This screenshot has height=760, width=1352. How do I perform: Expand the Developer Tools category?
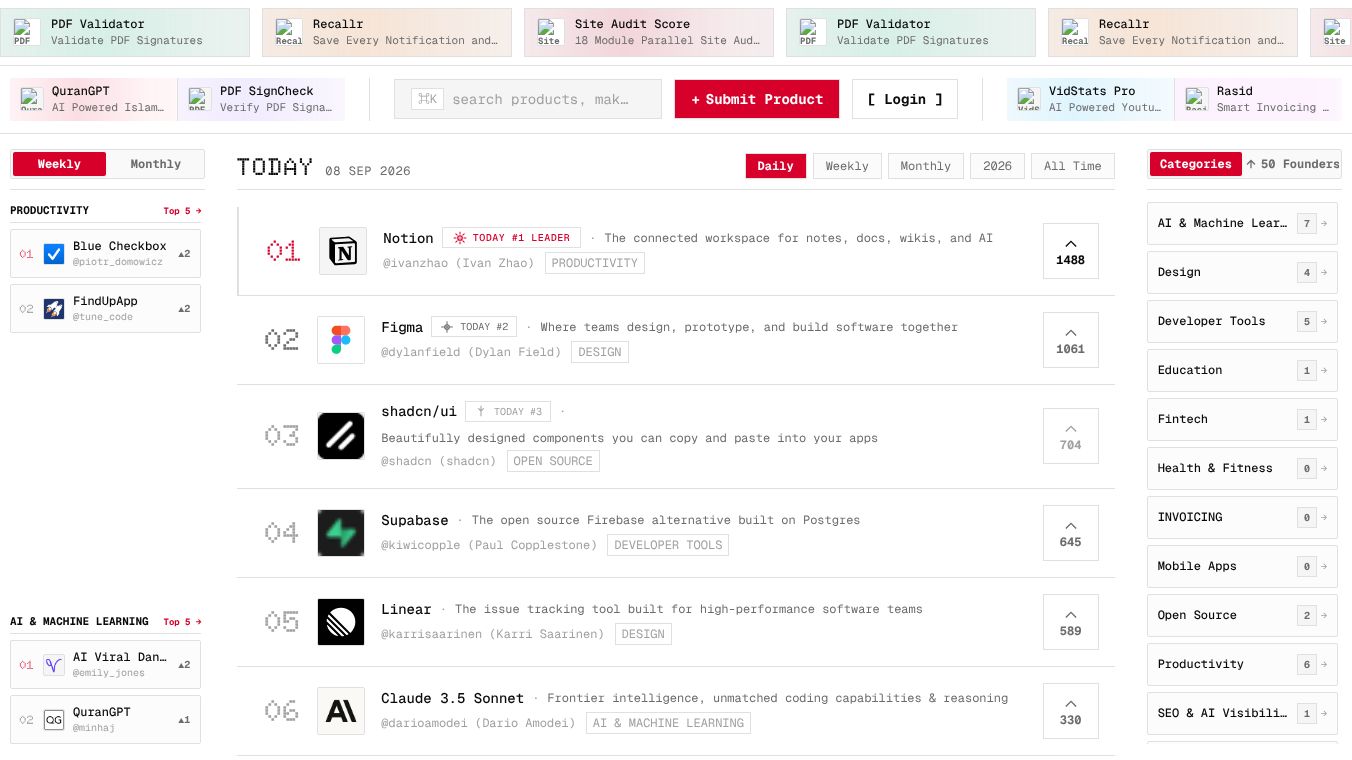tap(1242, 321)
